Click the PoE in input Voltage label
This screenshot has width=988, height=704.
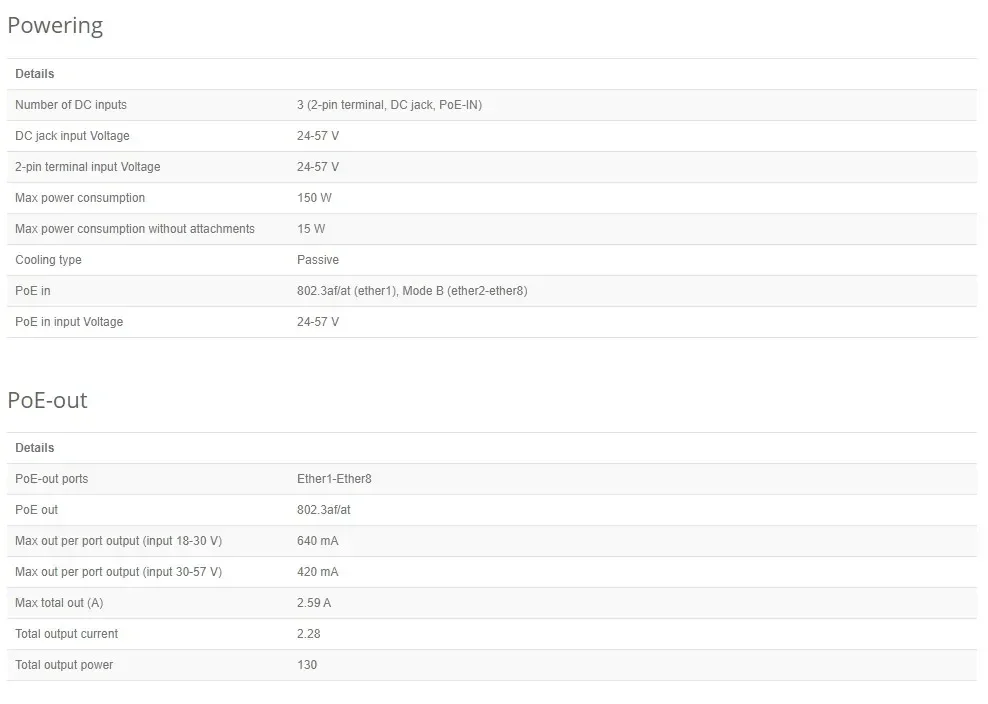click(69, 321)
